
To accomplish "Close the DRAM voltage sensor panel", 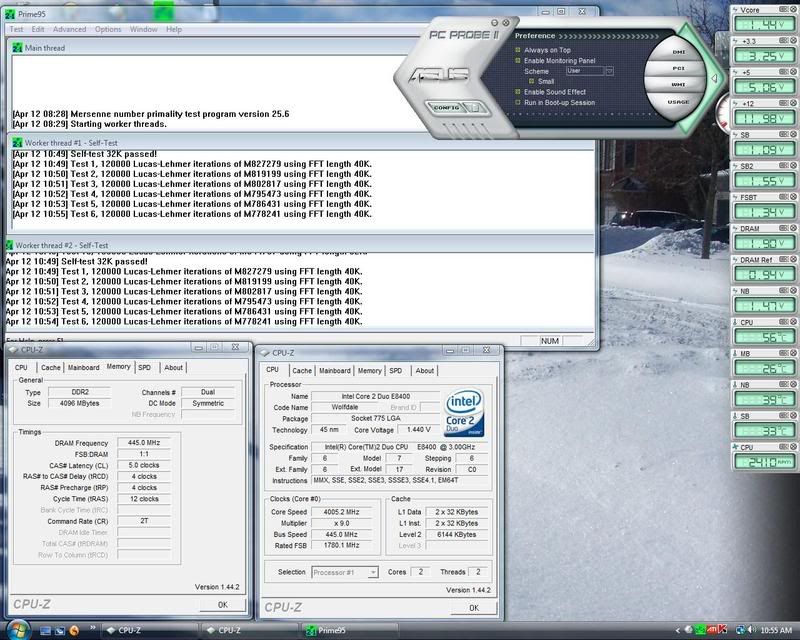I will coord(793,228).
